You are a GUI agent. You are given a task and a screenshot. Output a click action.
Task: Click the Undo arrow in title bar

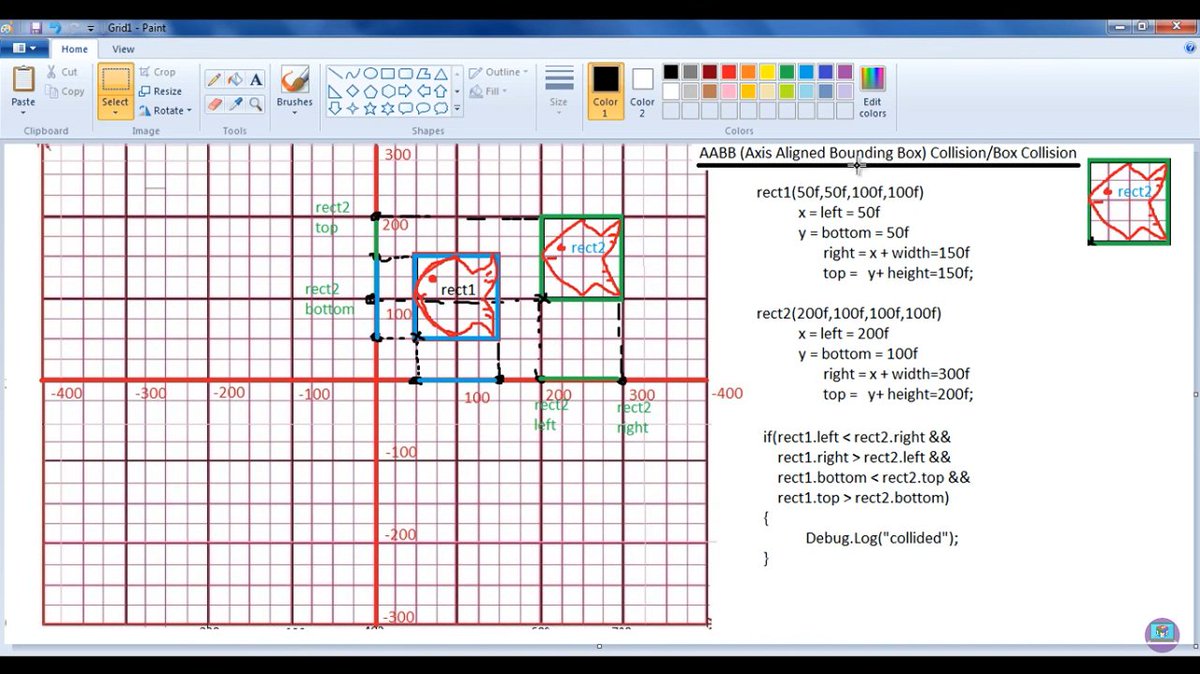53,27
